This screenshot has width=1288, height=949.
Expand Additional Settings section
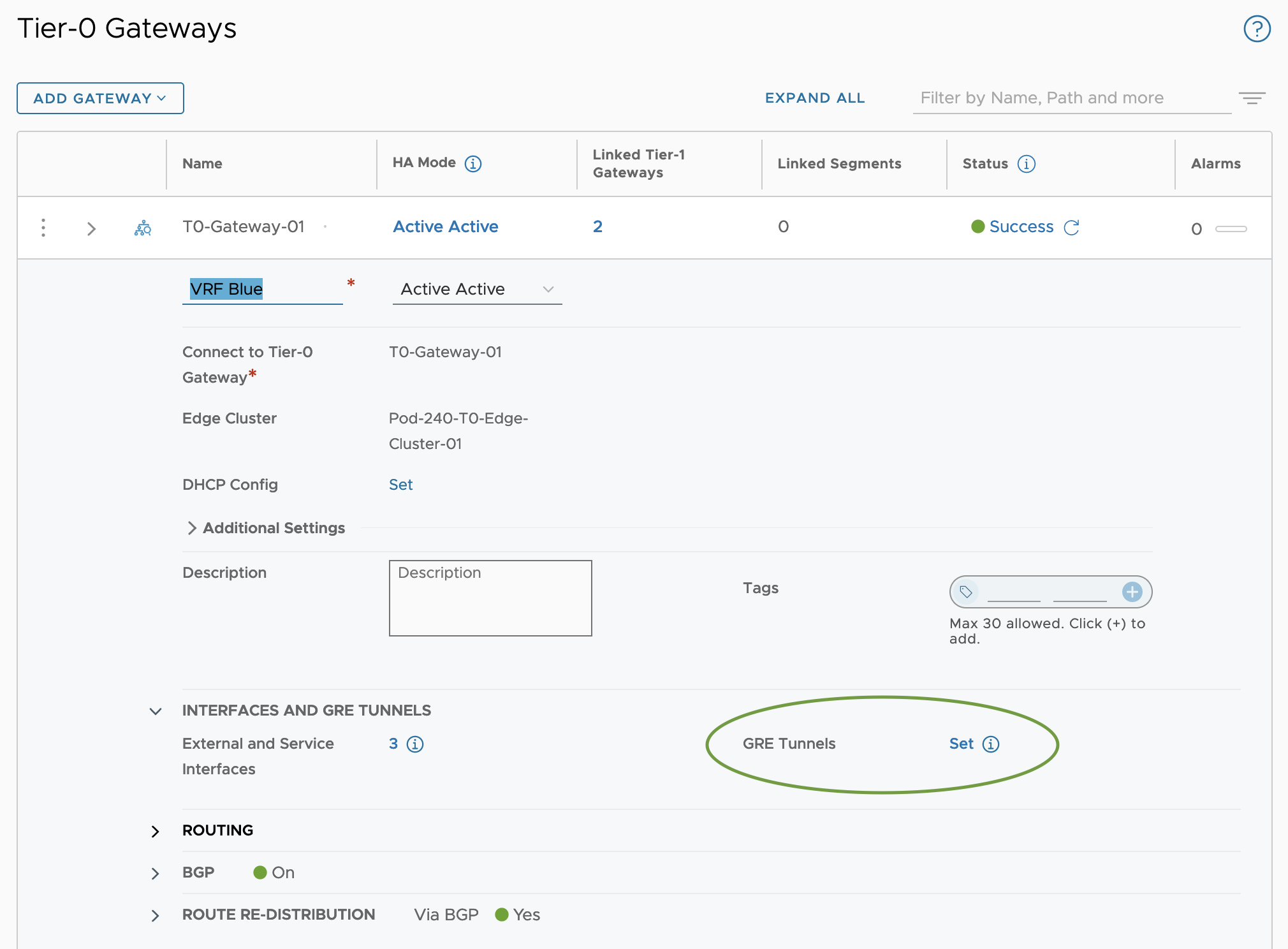(192, 528)
